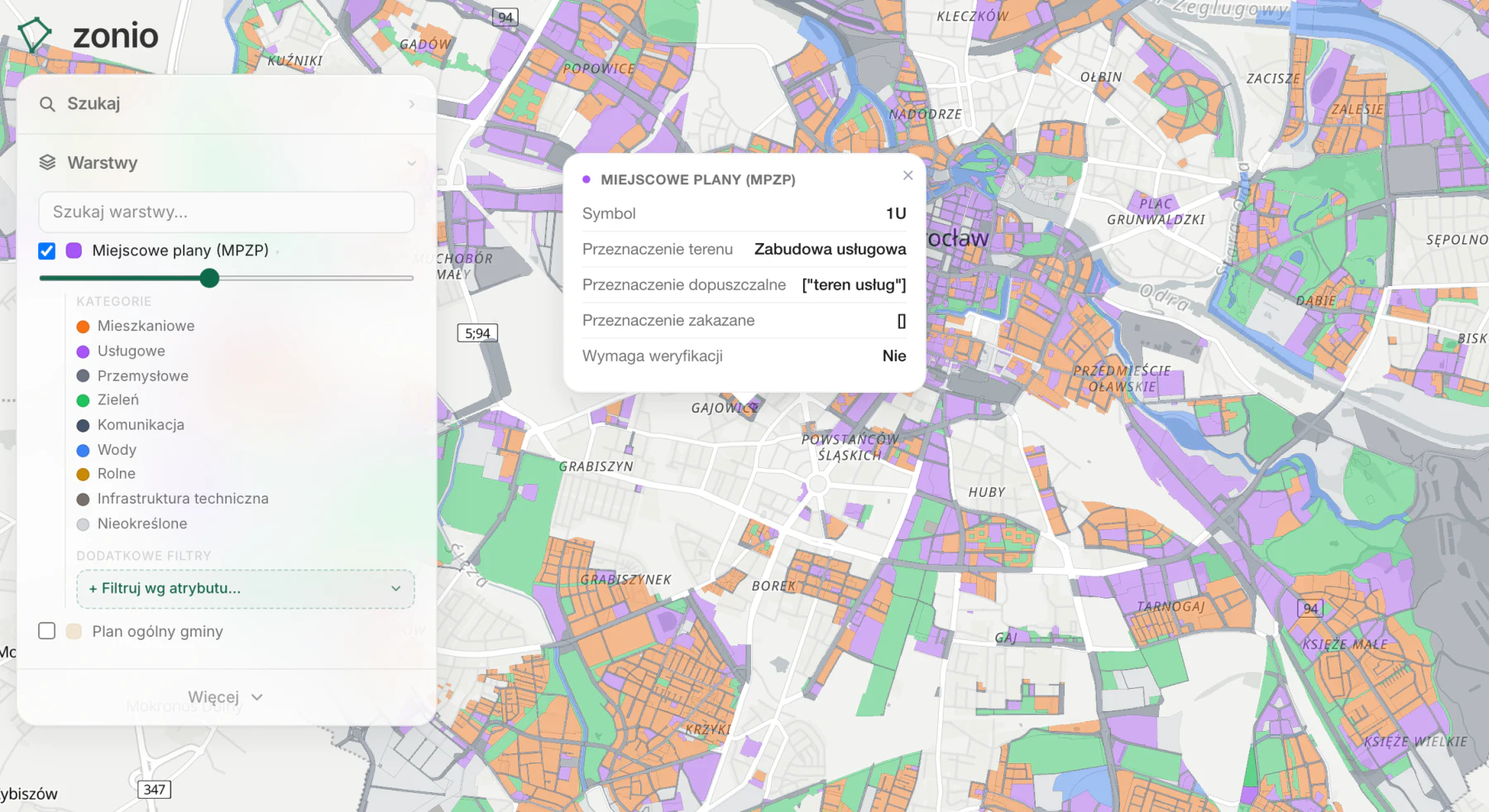Click purple swatch beside Miejscowe plany
The width and height of the screenshot is (1489, 812).
[74, 251]
